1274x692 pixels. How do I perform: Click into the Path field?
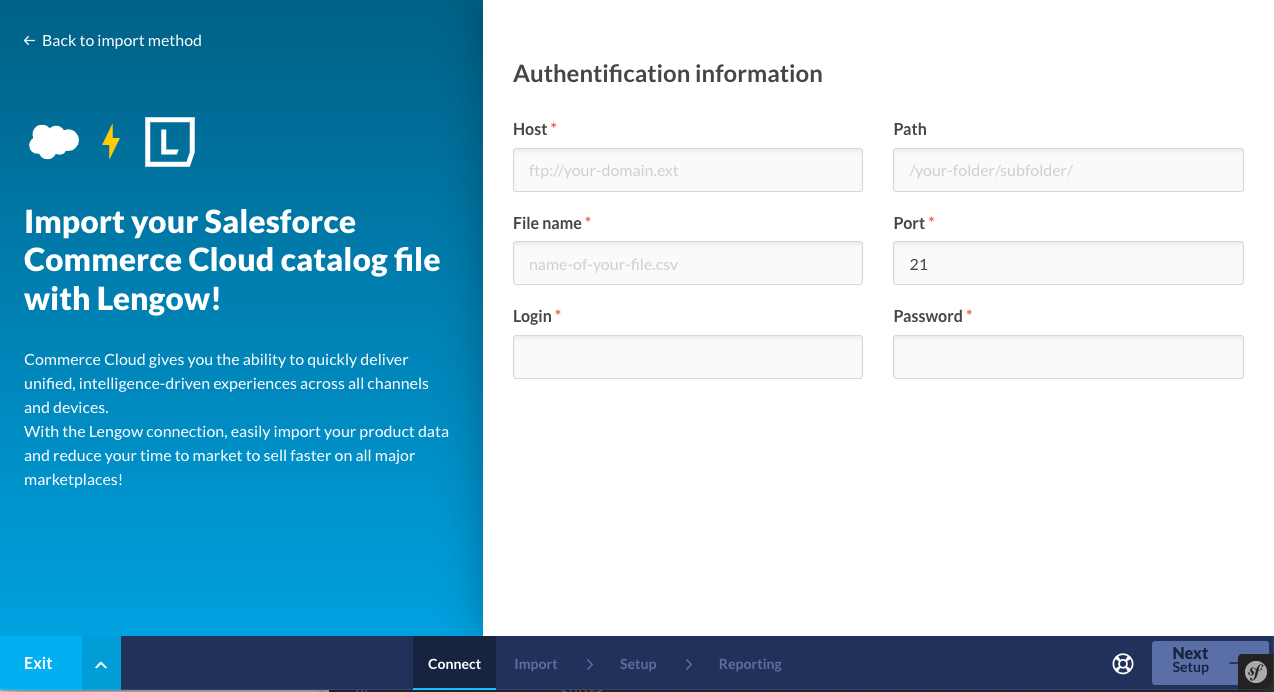coord(1068,170)
